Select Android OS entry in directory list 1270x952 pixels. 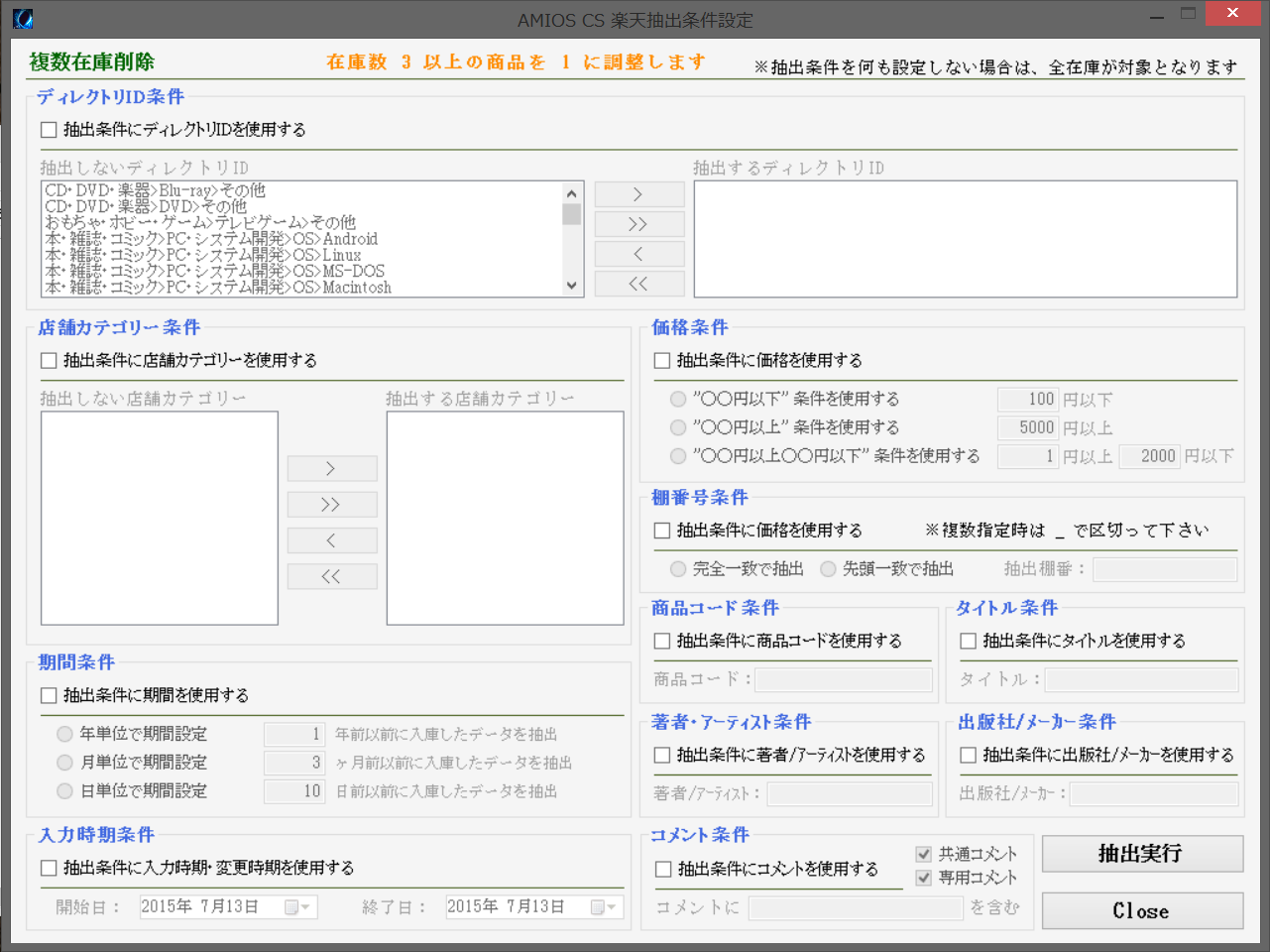coord(211,239)
